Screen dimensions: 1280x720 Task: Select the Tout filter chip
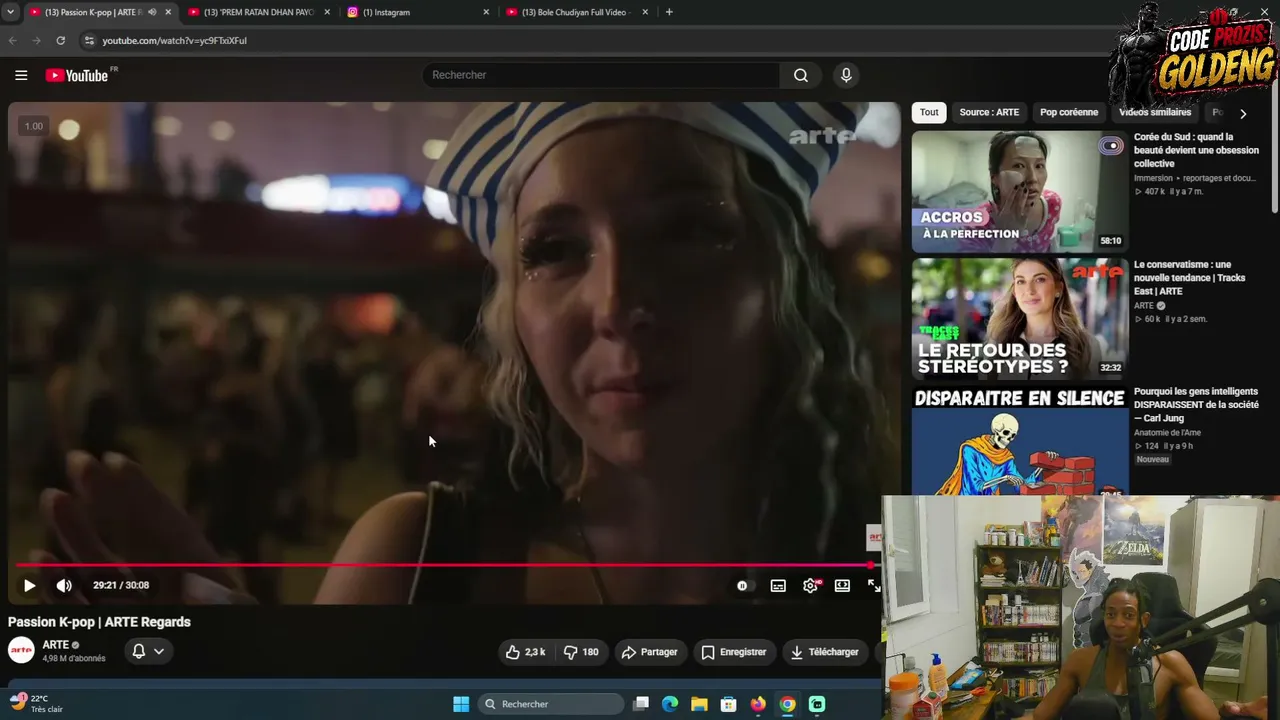pyautogui.click(x=929, y=113)
